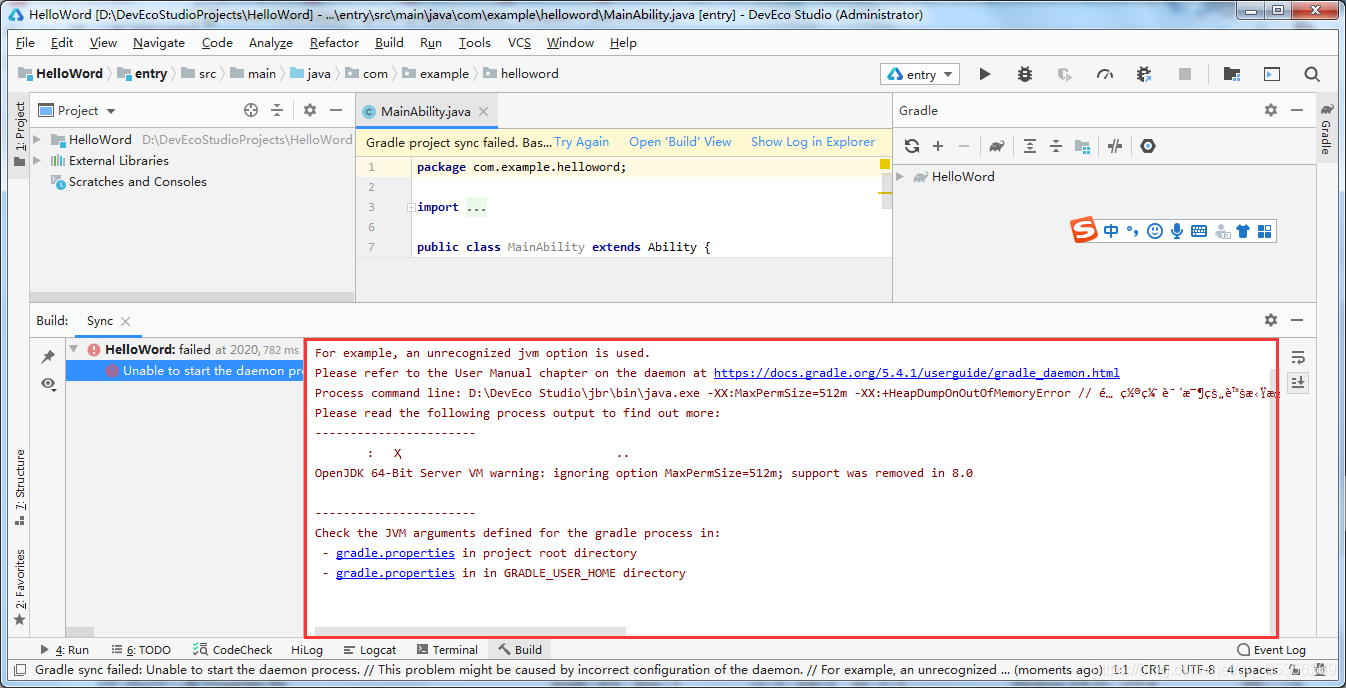This screenshot has height=688, width=1346.
Task: Expand HelloWord node in Gradle panel
Action: tap(900, 177)
